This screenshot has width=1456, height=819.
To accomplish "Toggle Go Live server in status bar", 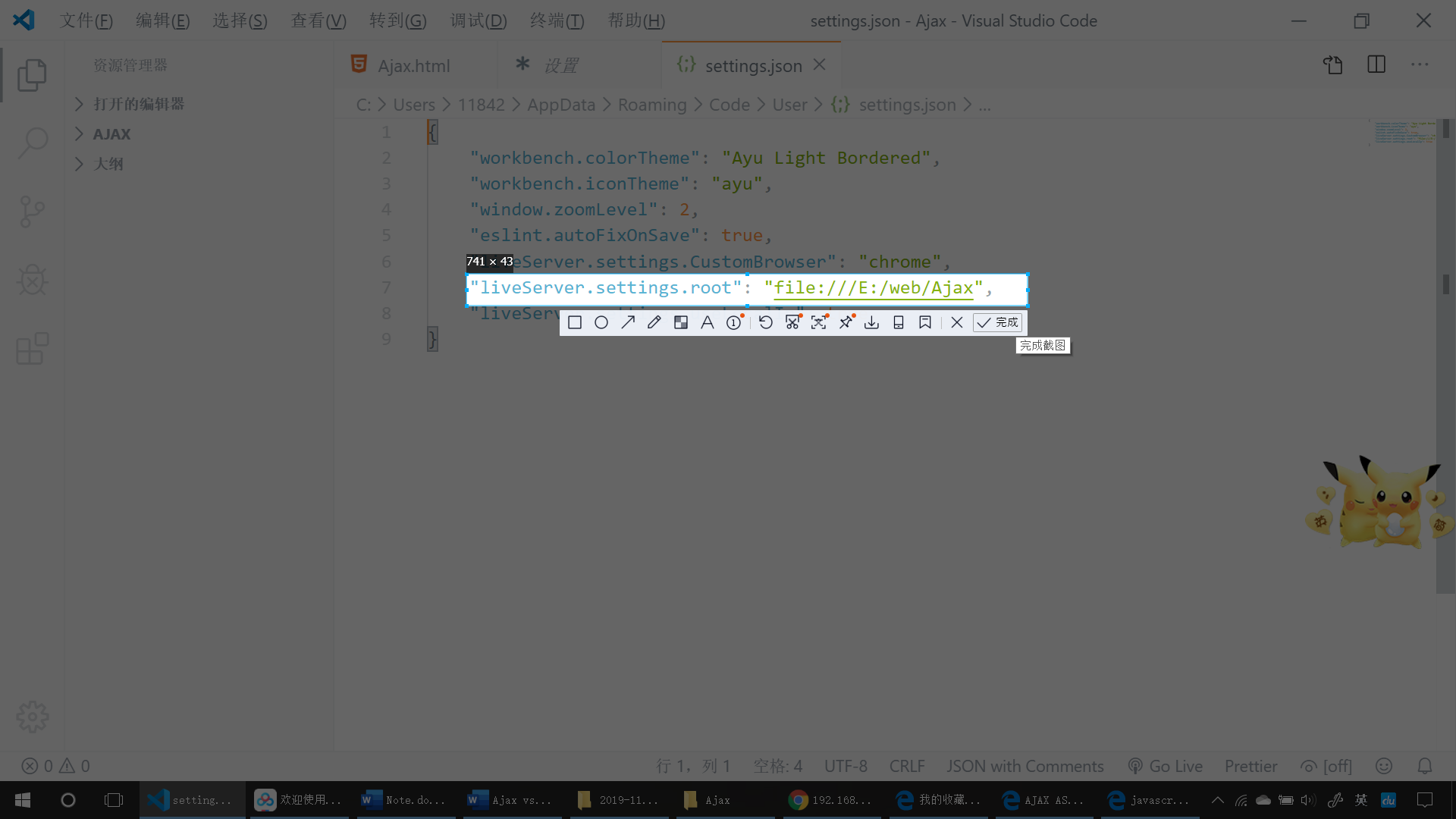I will click(x=1166, y=766).
